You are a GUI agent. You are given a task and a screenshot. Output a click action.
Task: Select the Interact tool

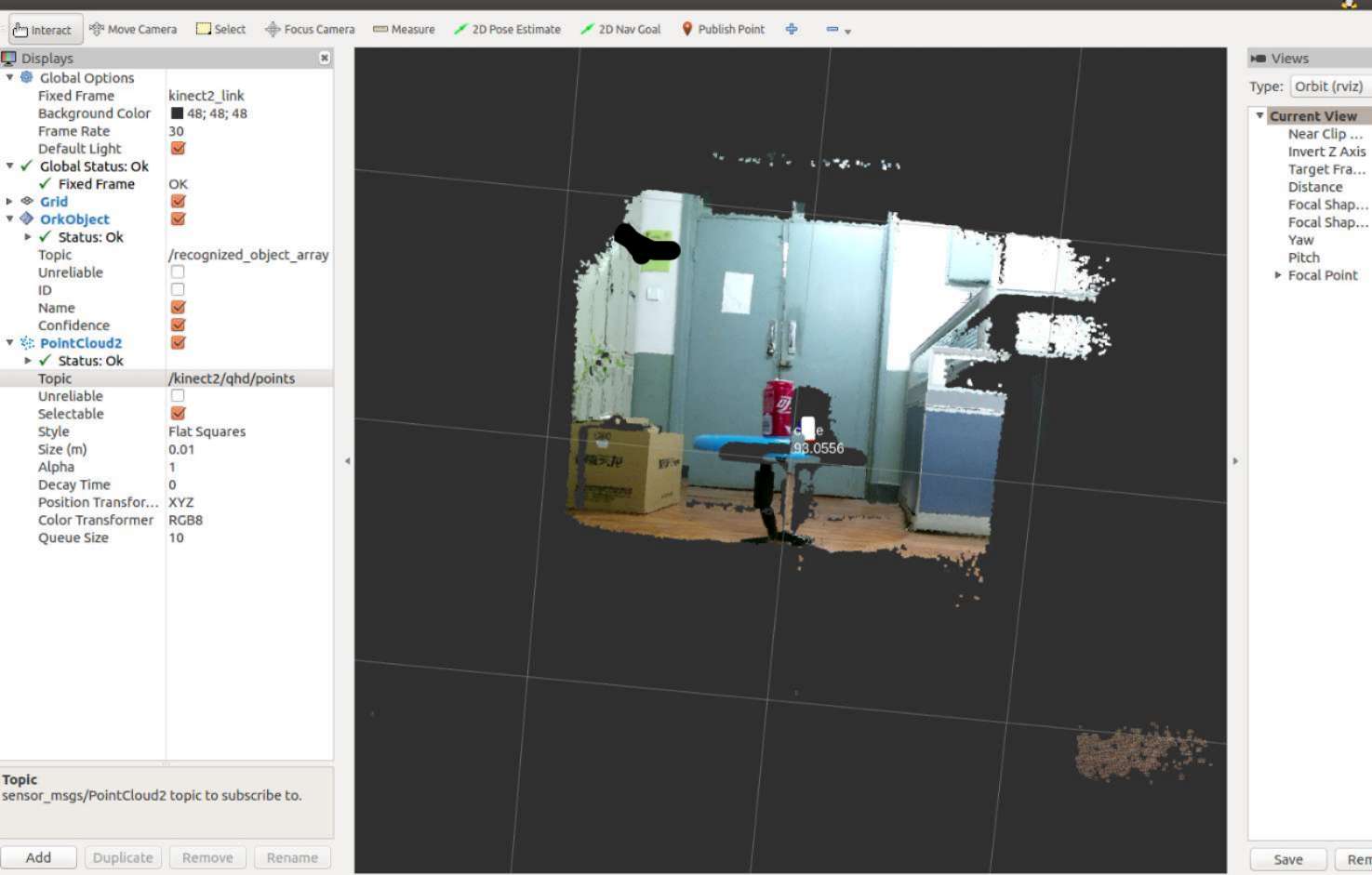[43, 29]
